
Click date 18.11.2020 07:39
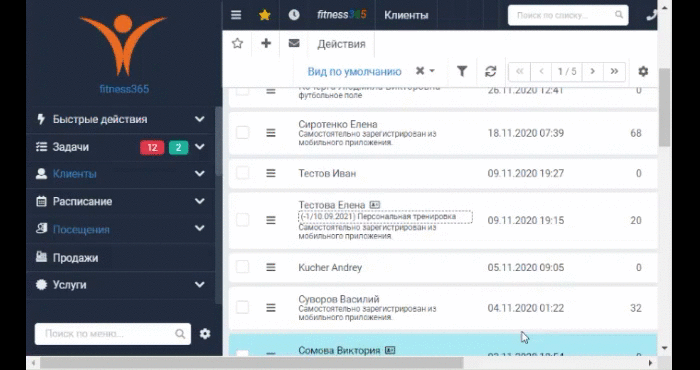point(525,133)
